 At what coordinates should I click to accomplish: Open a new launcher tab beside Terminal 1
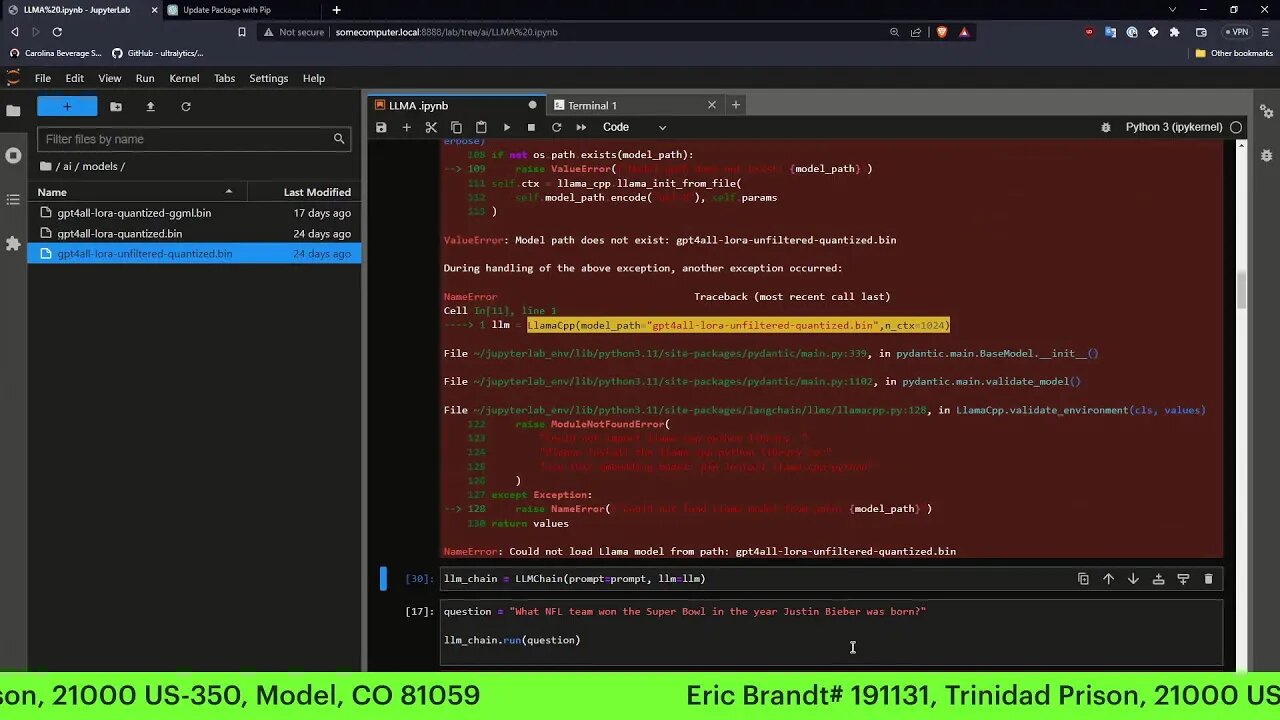(736, 105)
